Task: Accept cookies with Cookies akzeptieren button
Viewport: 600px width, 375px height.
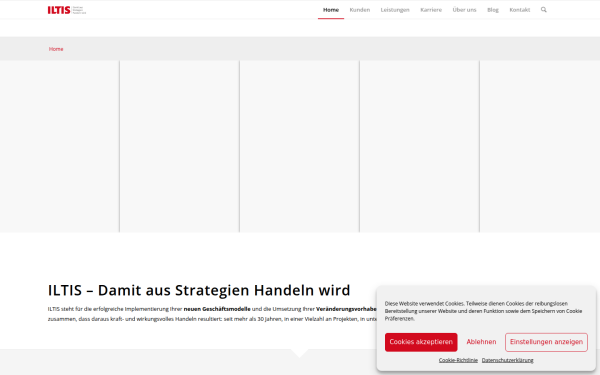Action: pos(421,342)
